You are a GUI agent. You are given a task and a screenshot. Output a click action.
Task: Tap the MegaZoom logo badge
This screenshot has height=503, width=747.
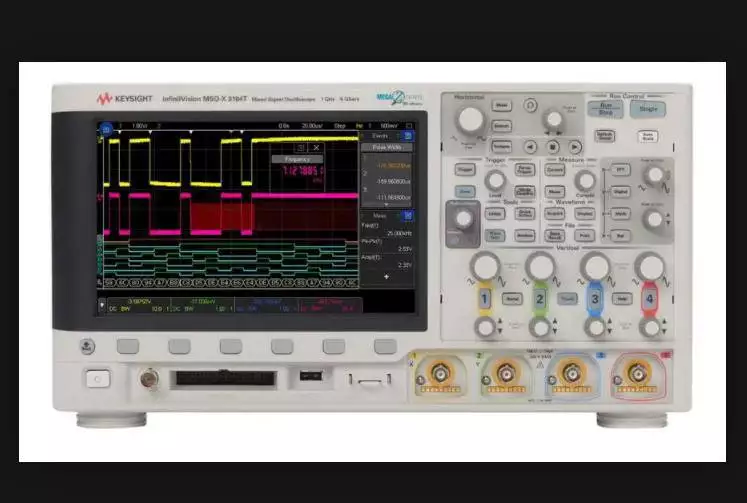399,98
